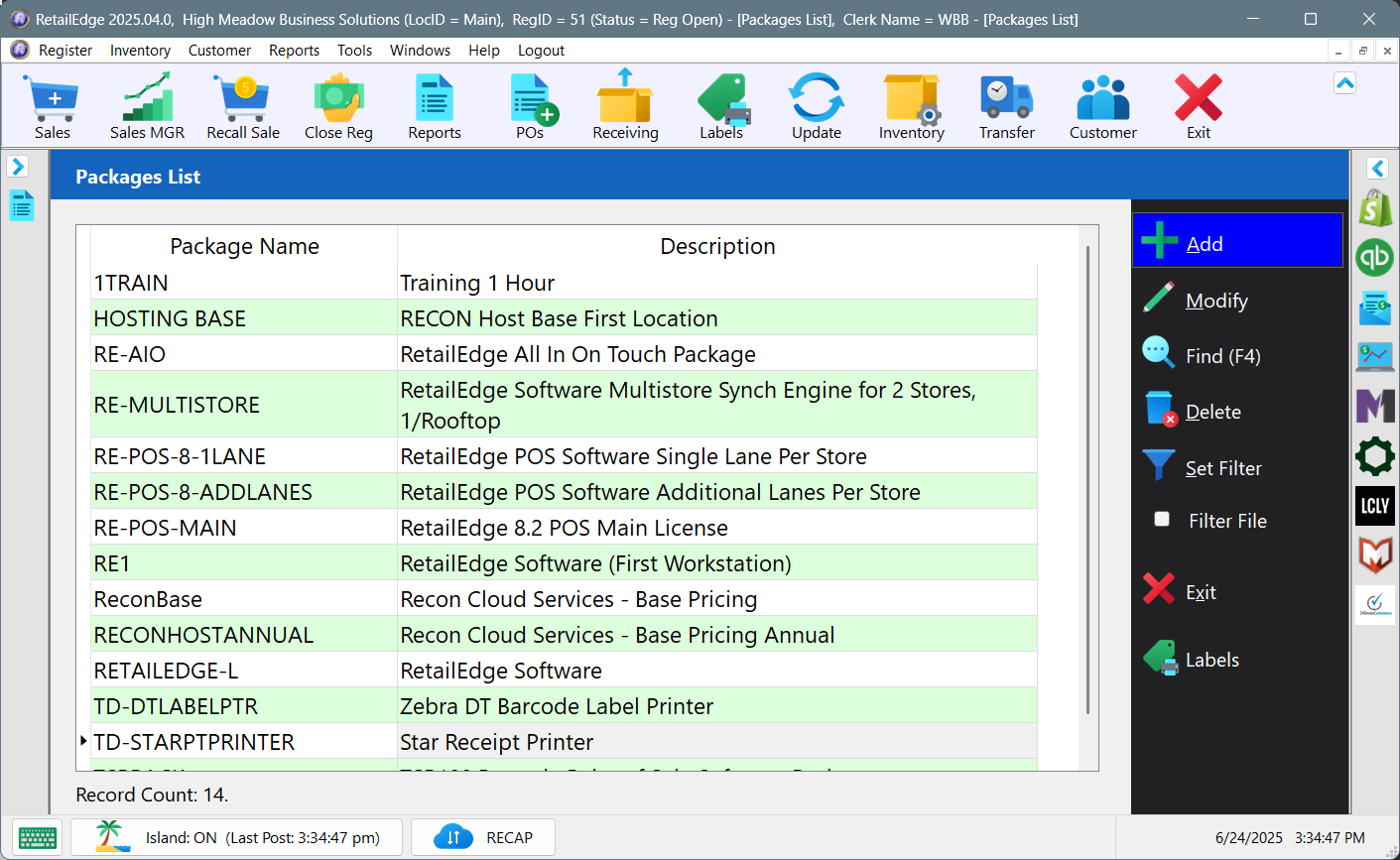Screen dimensions: 1400x860
Task: Select the RETAILEDGE-L row
Action: coord(564,671)
